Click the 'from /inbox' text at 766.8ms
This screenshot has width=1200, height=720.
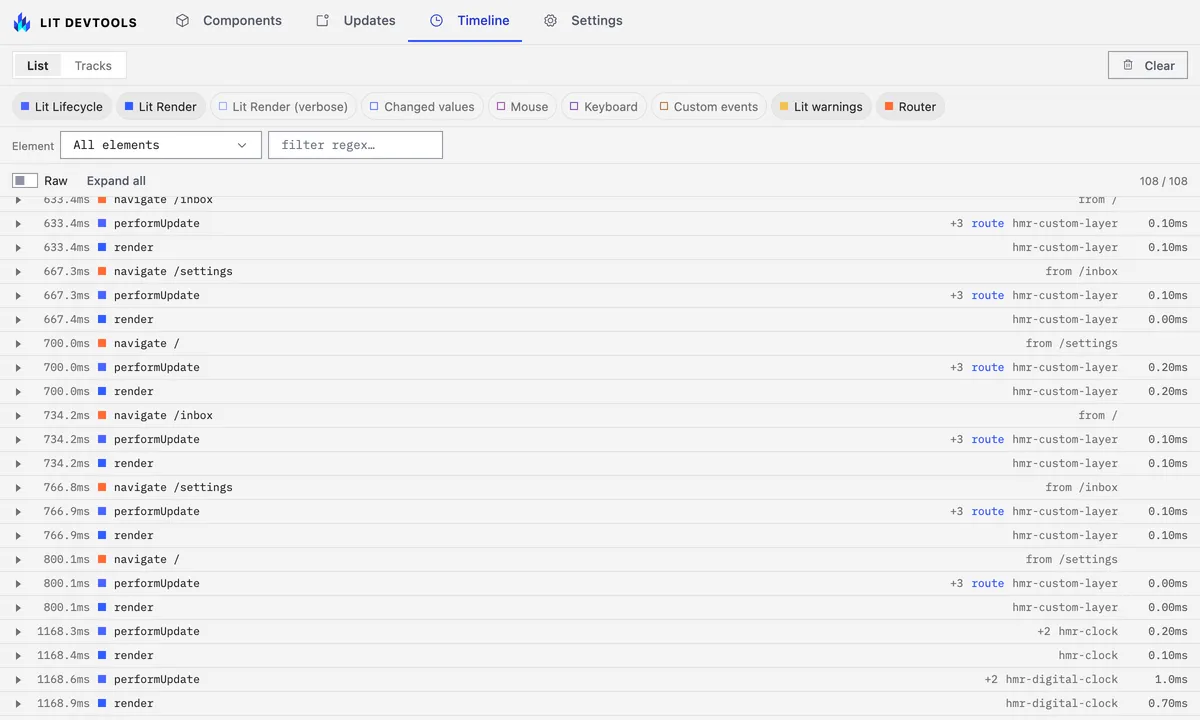pyautogui.click(x=1082, y=487)
